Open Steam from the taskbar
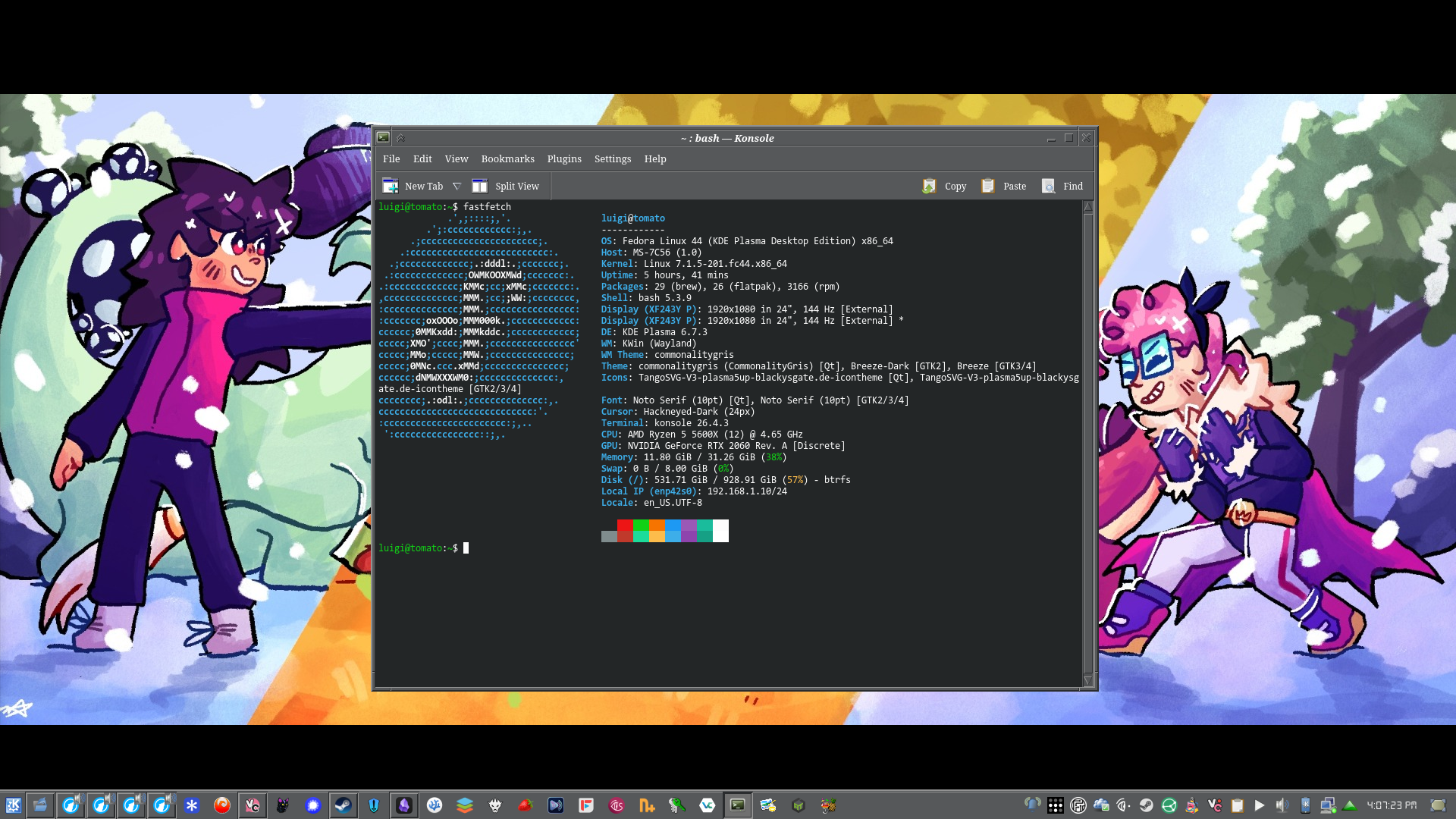 coord(344,805)
